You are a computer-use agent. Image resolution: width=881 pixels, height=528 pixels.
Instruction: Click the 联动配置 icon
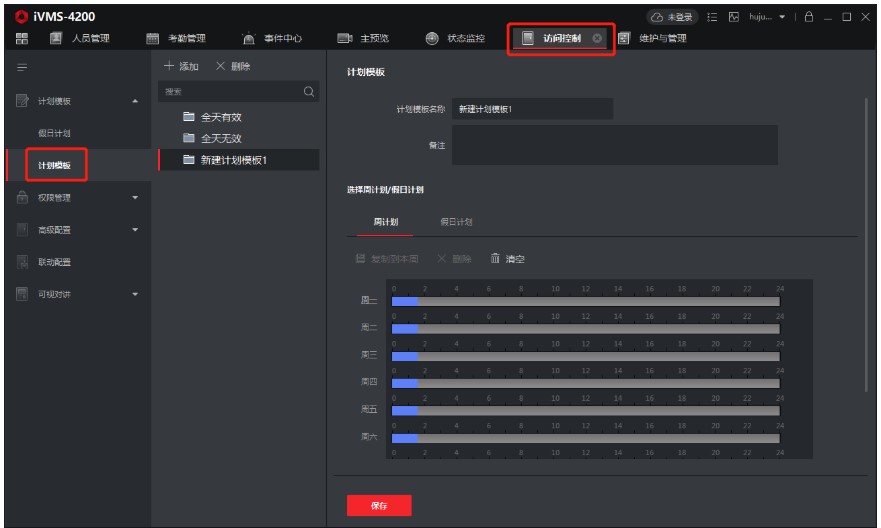(22, 261)
